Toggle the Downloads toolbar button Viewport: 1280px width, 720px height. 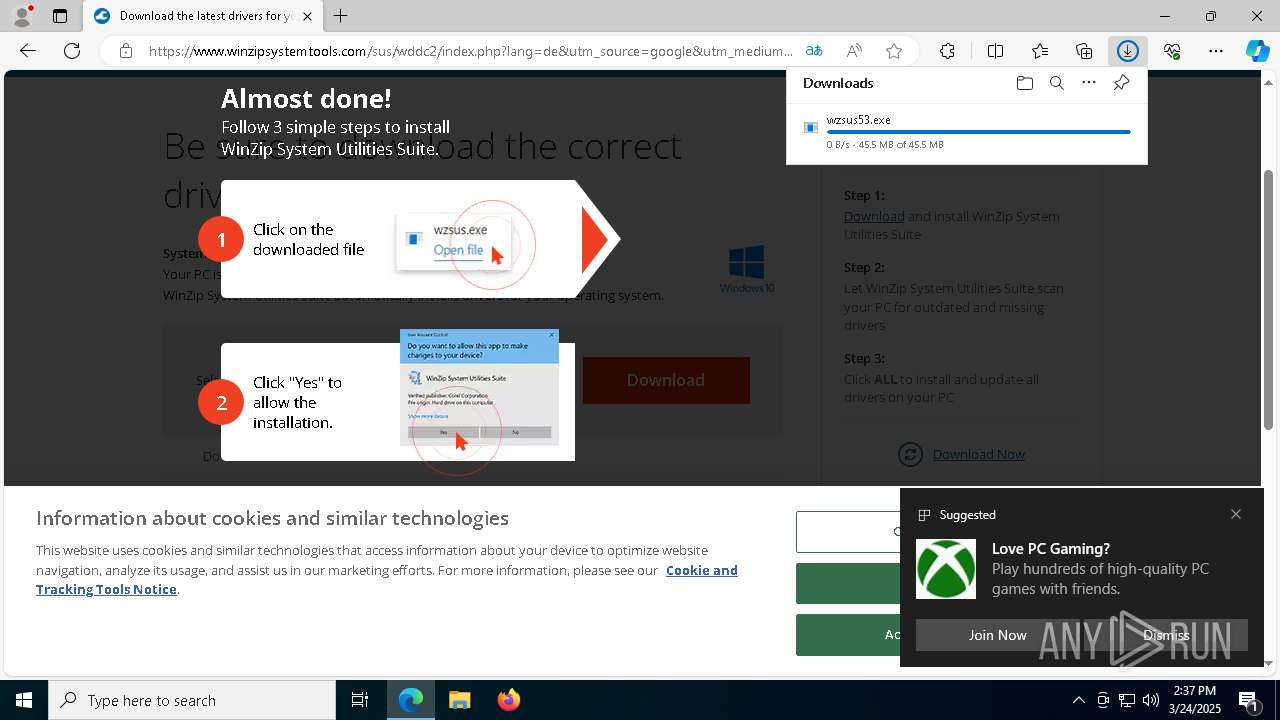[1128, 51]
